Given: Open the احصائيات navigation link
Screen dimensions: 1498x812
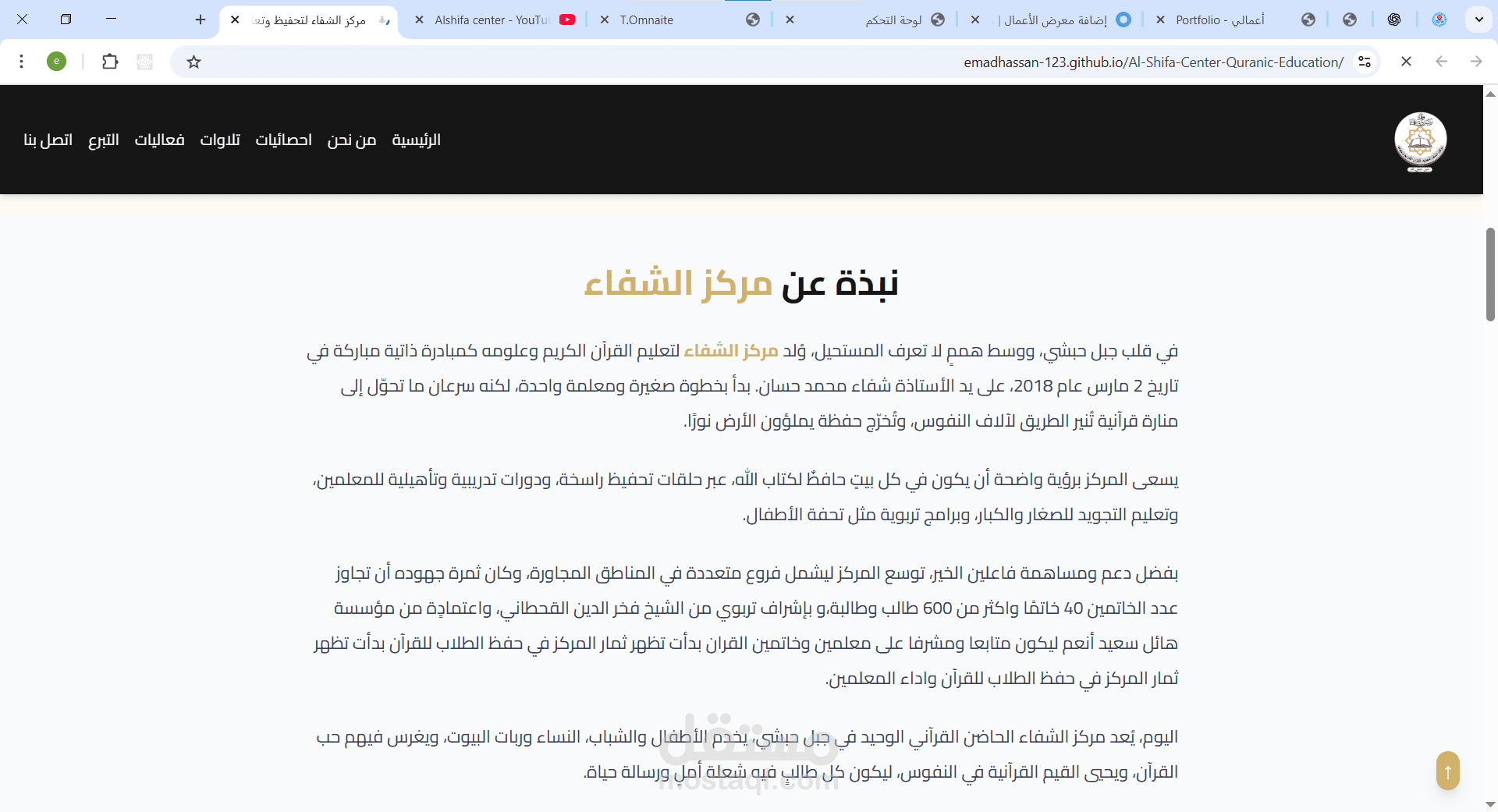Looking at the screenshot, I should [x=284, y=140].
